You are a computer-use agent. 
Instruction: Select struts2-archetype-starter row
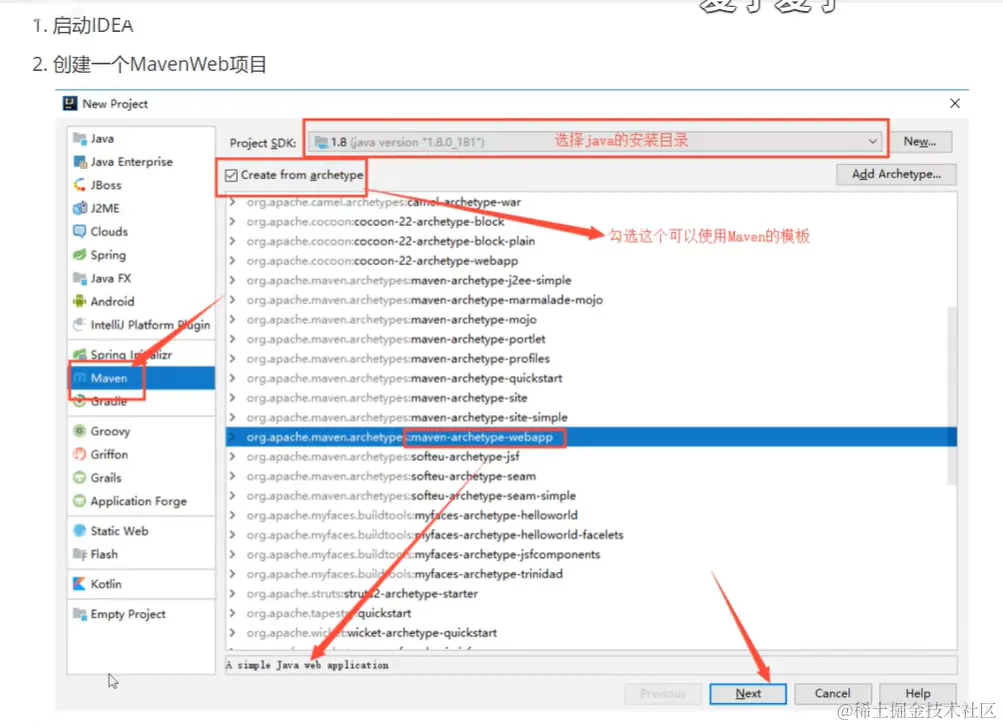[591, 593]
